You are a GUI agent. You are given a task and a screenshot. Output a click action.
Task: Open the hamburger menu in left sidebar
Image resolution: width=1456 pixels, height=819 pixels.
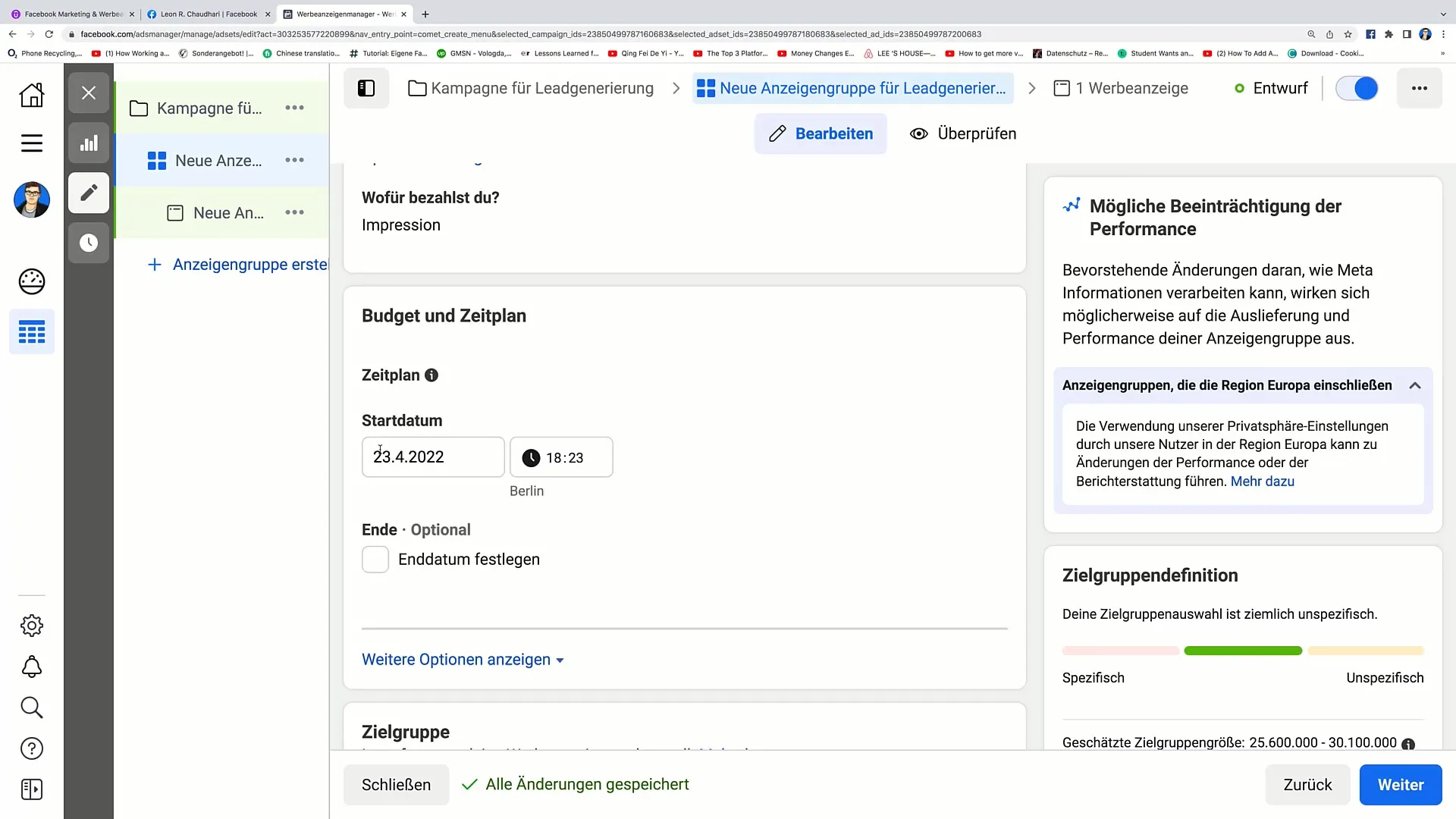pos(32,143)
